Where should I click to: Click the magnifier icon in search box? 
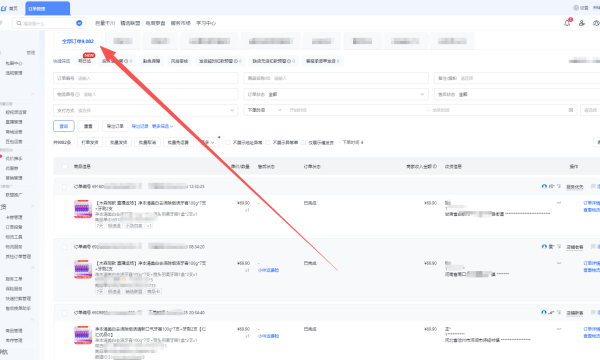click(x=19, y=23)
